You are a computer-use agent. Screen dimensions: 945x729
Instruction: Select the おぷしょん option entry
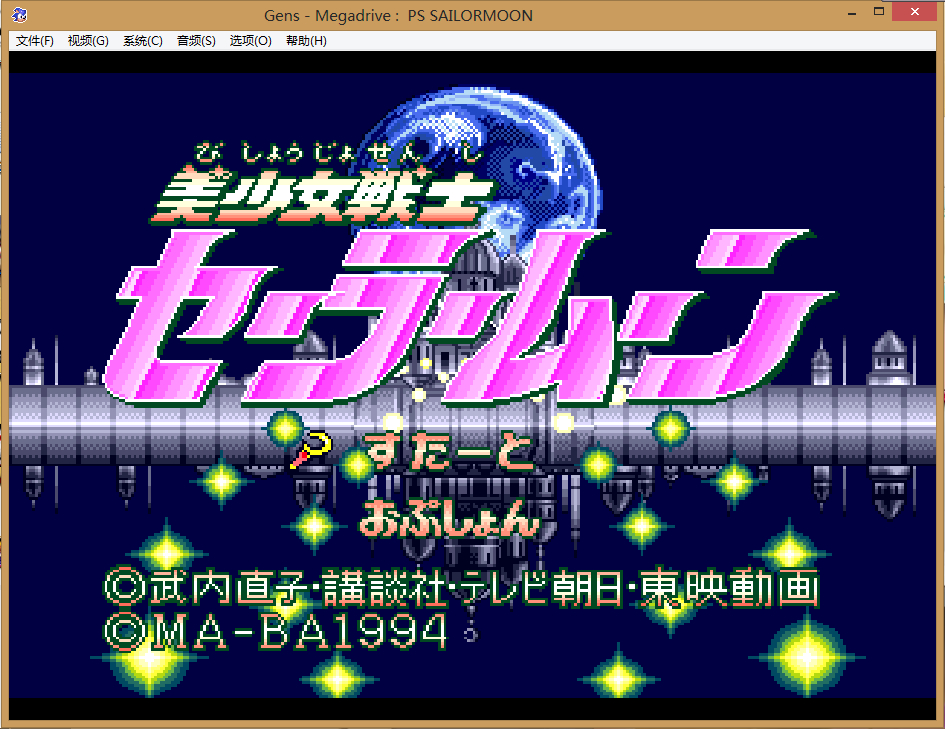pyautogui.click(x=449, y=518)
